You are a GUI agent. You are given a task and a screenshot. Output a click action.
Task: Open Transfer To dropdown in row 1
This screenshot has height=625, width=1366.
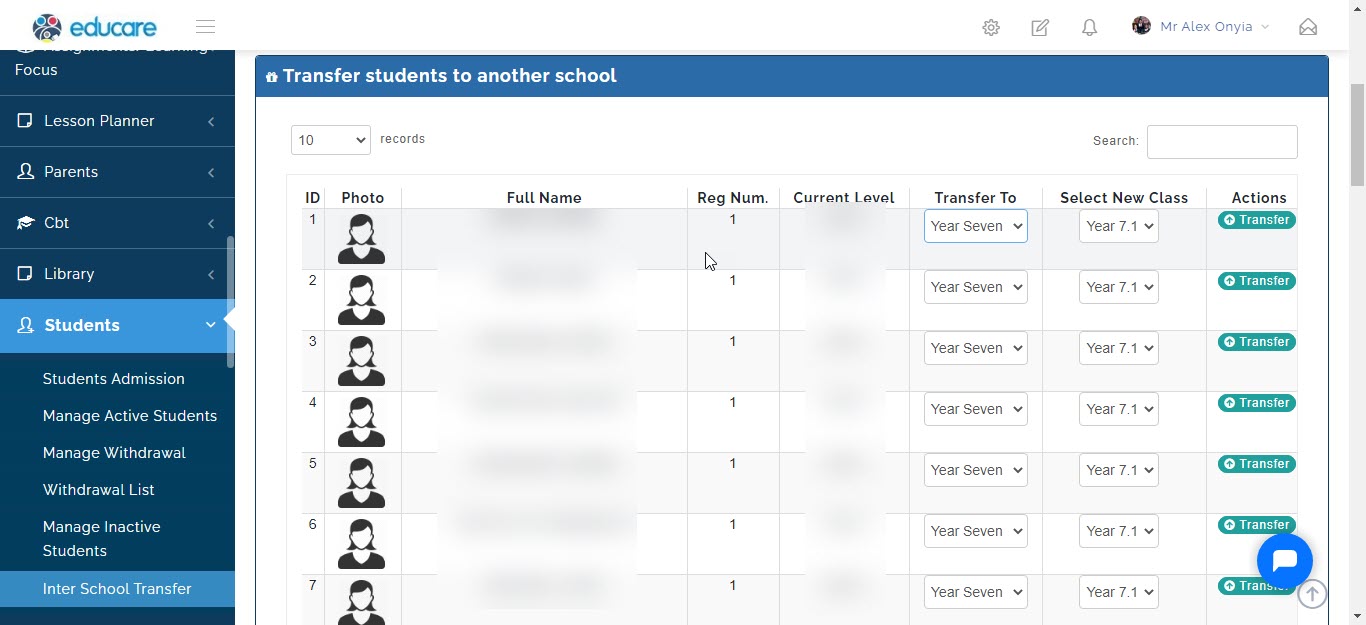(x=975, y=226)
